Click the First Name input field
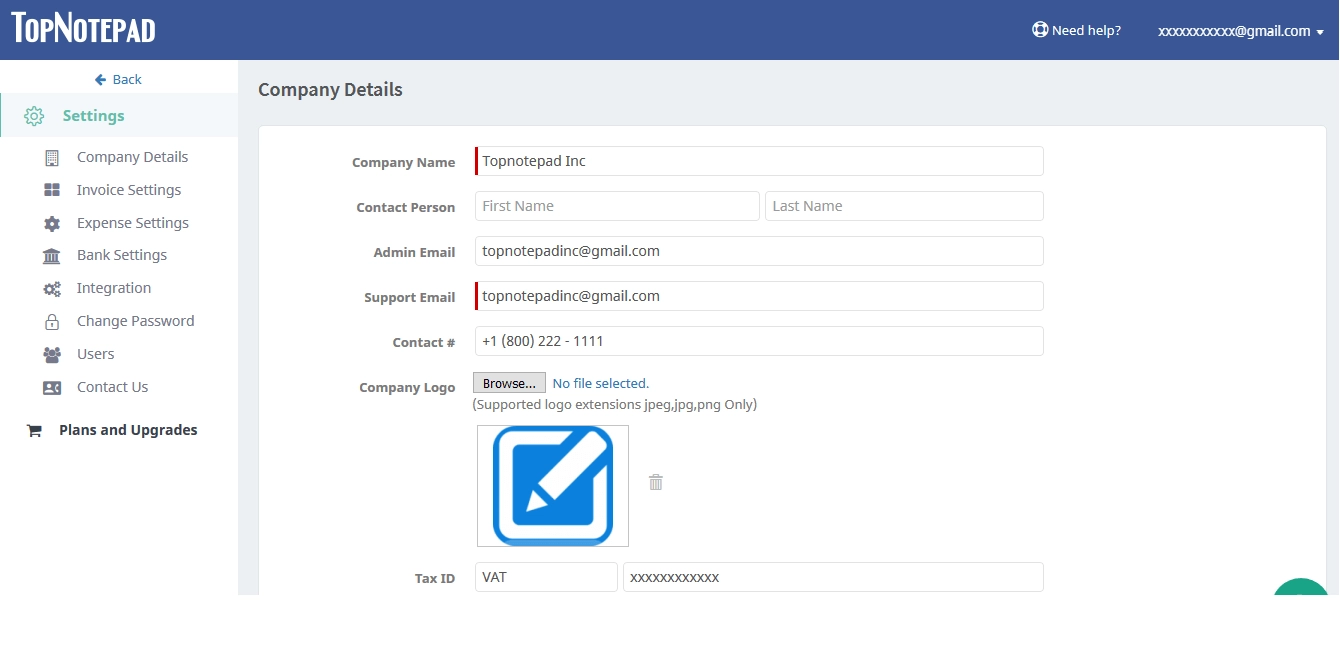 [x=617, y=206]
